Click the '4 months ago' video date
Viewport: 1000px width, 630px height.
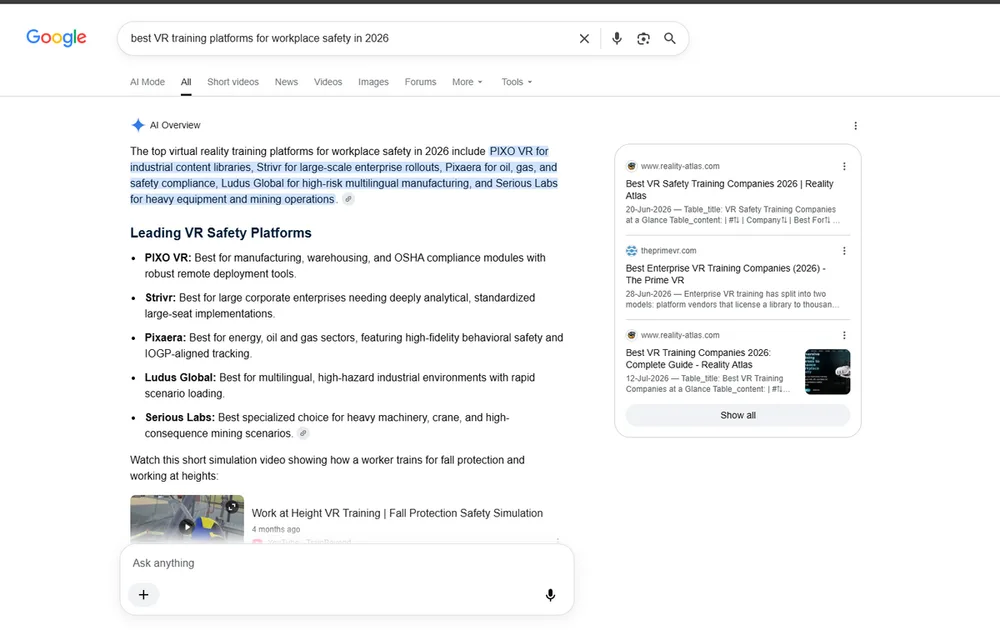pos(276,529)
